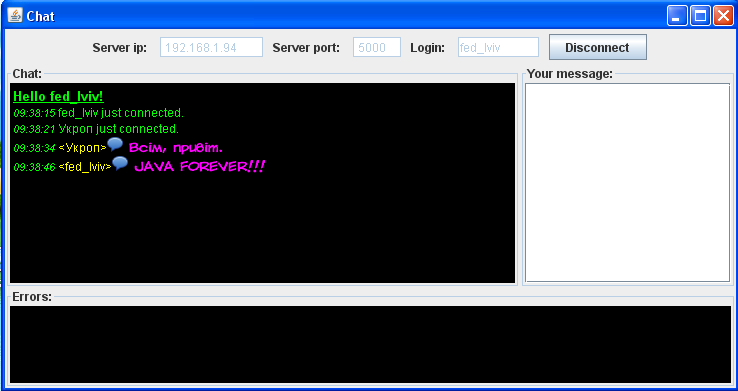Click the "Server ip:" label
This screenshot has width=738, height=391.
(120, 48)
